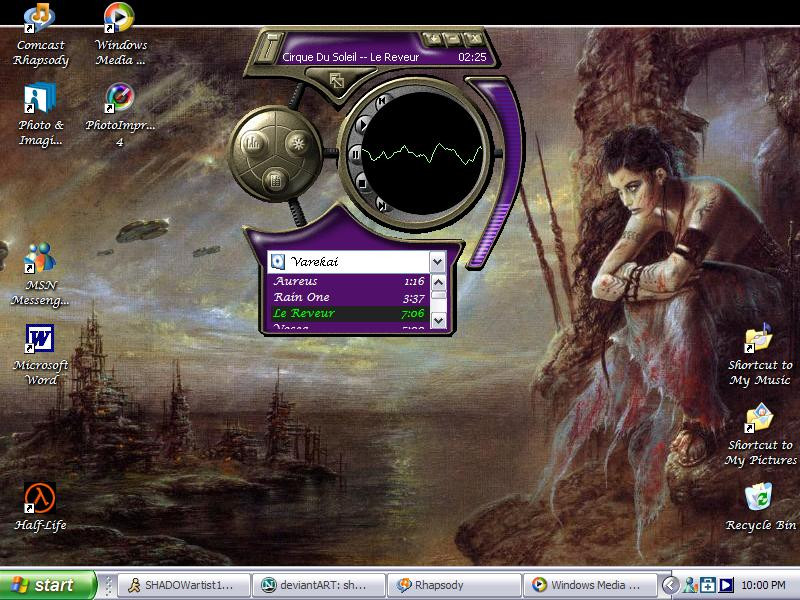This screenshot has width=800, height=600.
Task: Switch to the SHADOWartist1 taskbar window
Action: 184,585
